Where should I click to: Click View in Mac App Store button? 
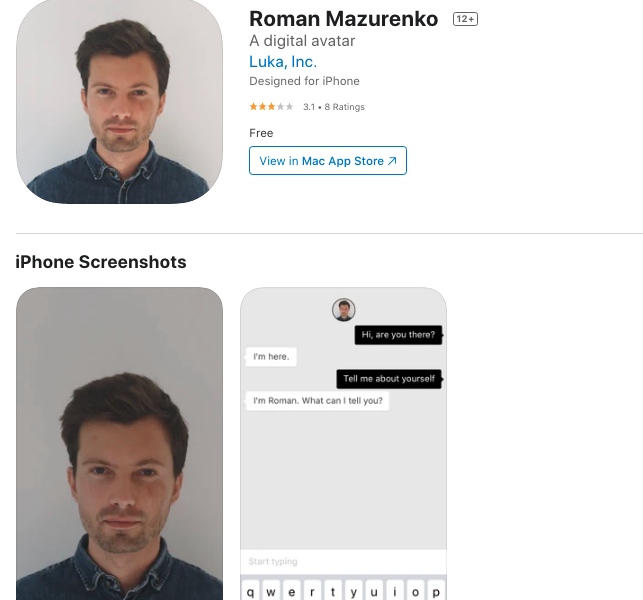pos(327,161)
